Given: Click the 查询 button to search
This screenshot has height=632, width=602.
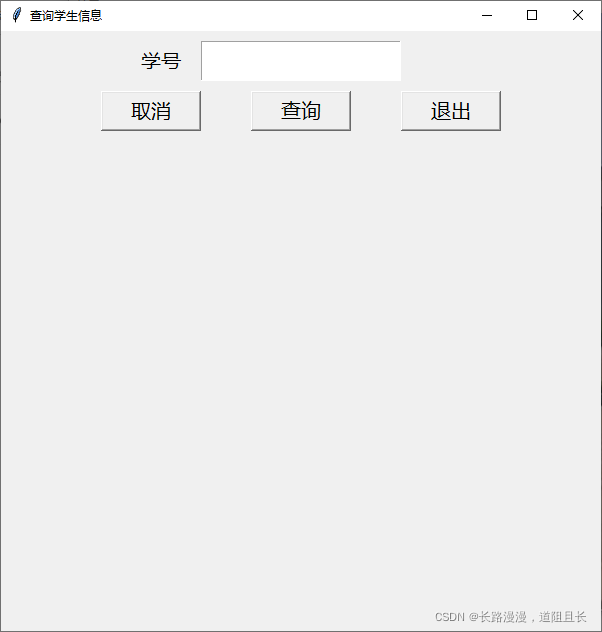Looking at the screenshot, I should click(301, 111).
